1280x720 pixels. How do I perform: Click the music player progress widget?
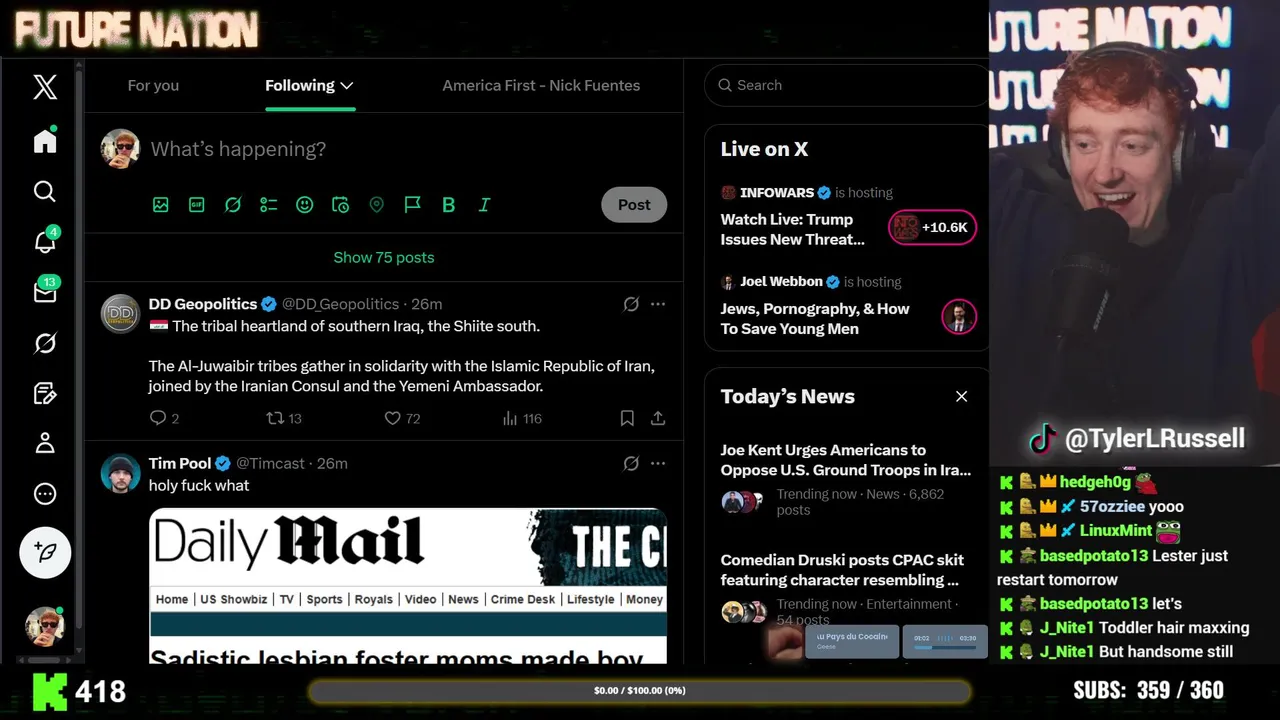945,641
